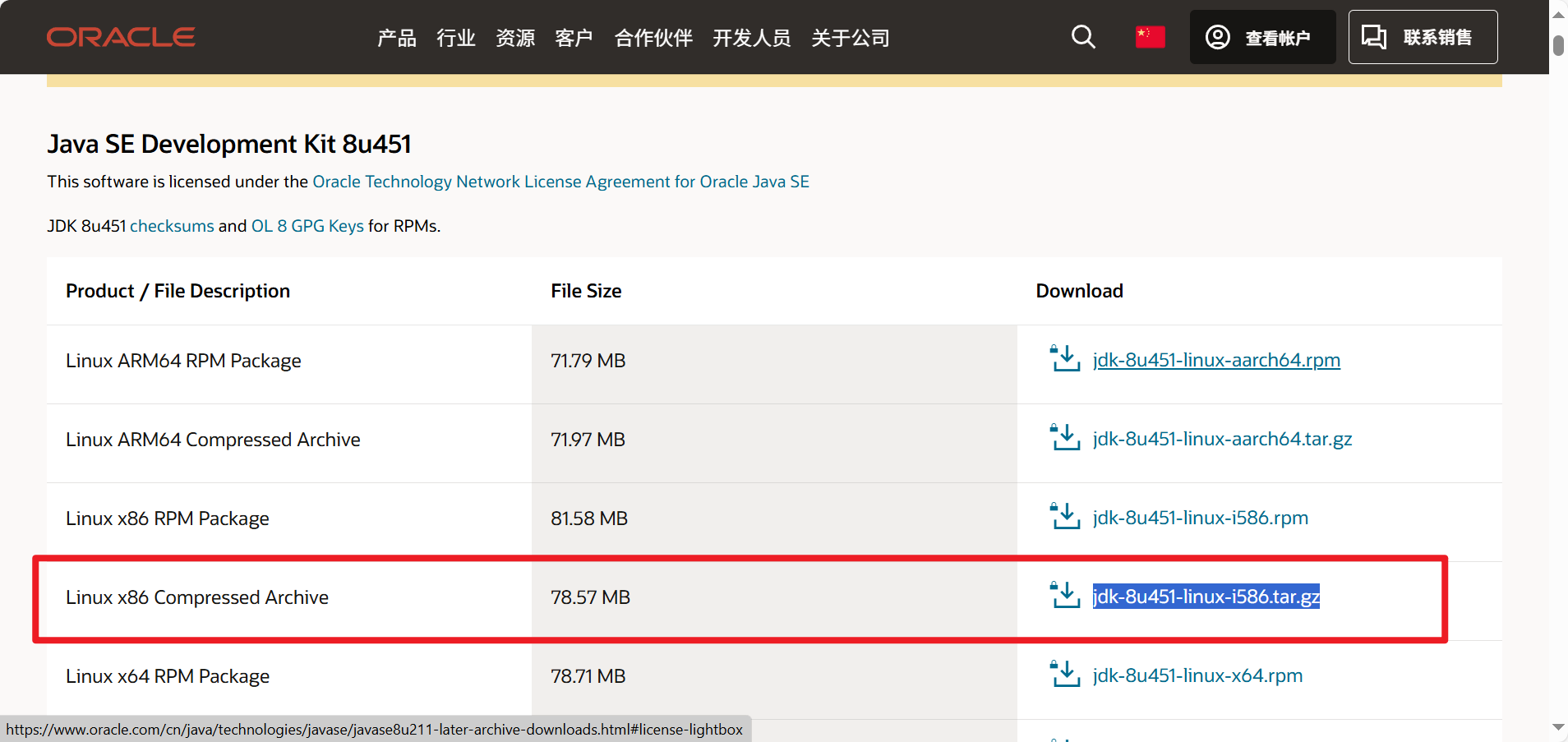Screen dimensions: 1568x742
Task: Open the 产品 menu
Action: click(x=396, y=38)
